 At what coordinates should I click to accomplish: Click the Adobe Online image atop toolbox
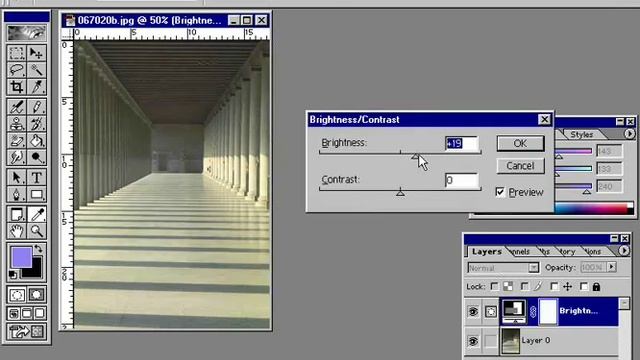click(27, 33)
